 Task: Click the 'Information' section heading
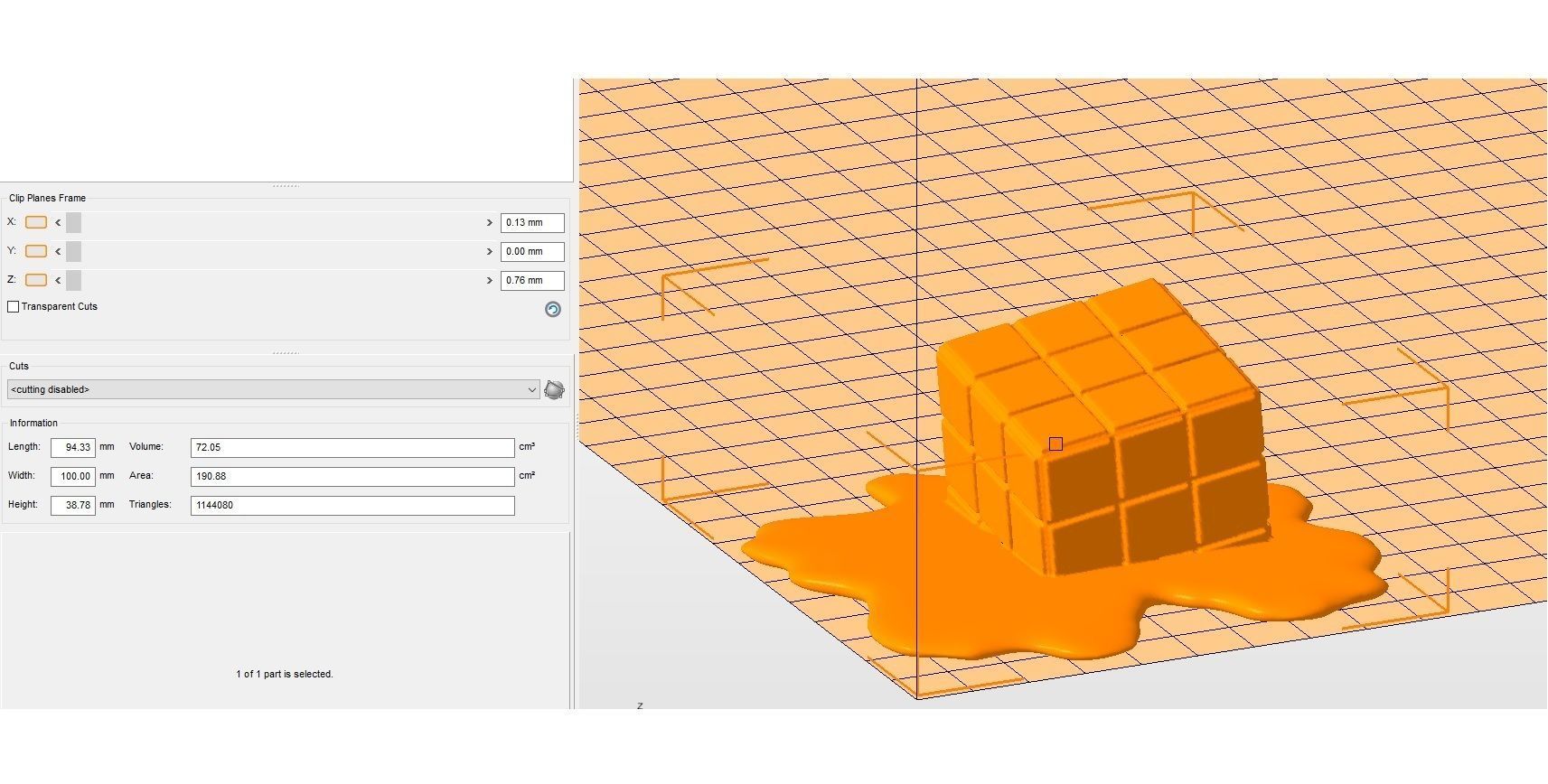(x=33, y=423)
